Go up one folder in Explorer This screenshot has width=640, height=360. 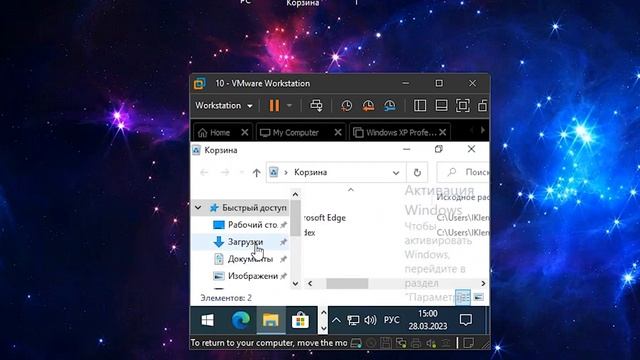256,173
